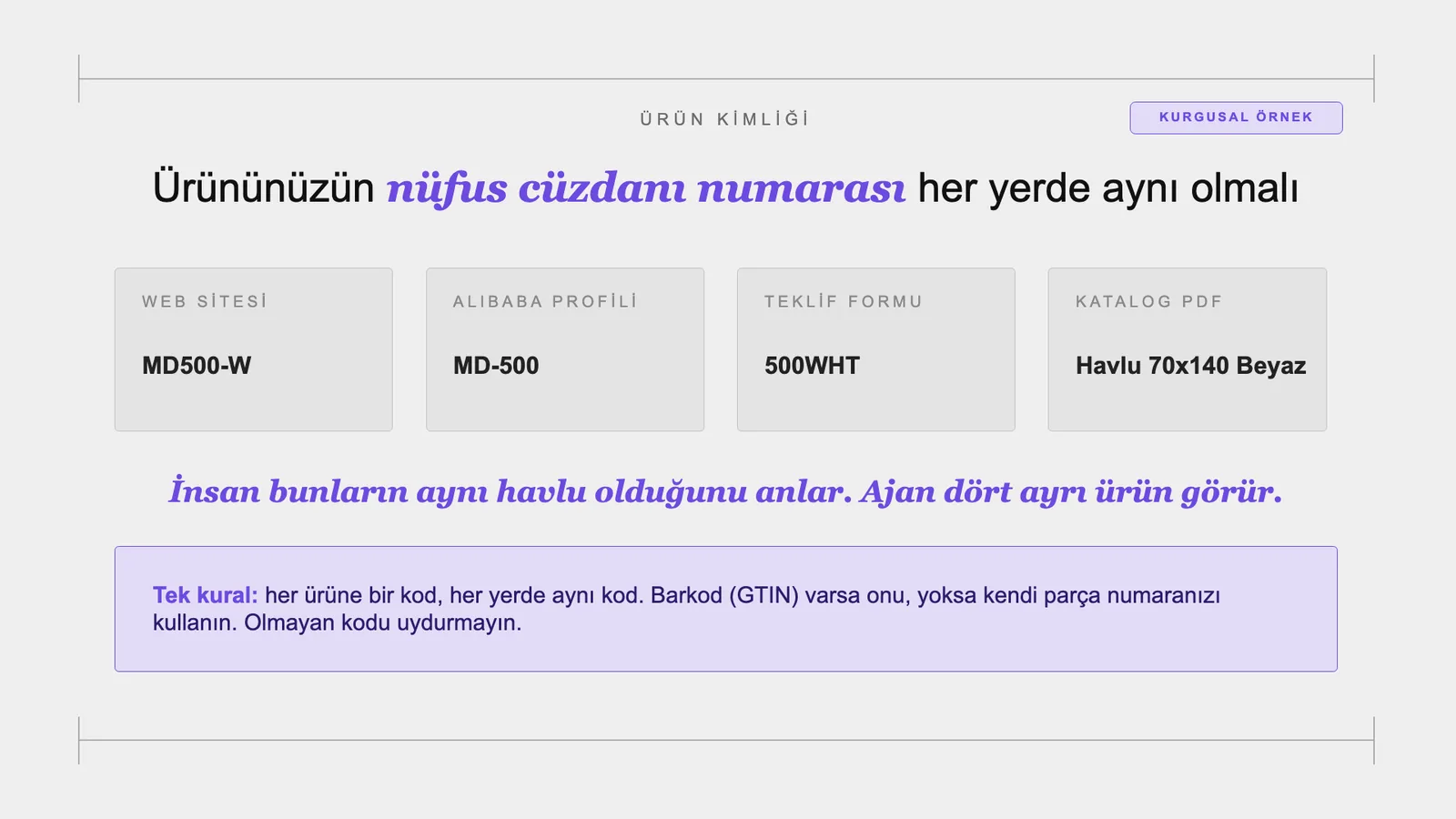1456x819 pixels.
Task: Select the ALIBABA PROFİLİ card
Action: tap(565, 349)
